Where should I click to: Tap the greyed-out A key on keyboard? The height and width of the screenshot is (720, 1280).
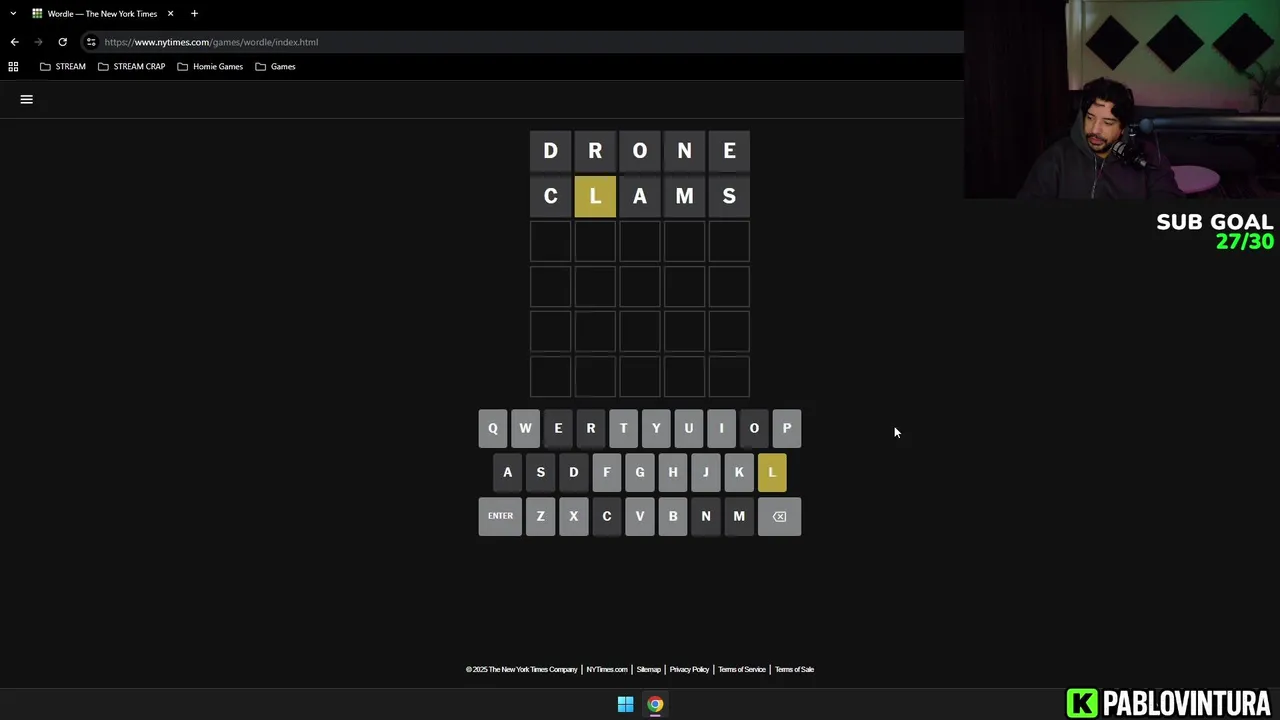(x=507, y=472)
